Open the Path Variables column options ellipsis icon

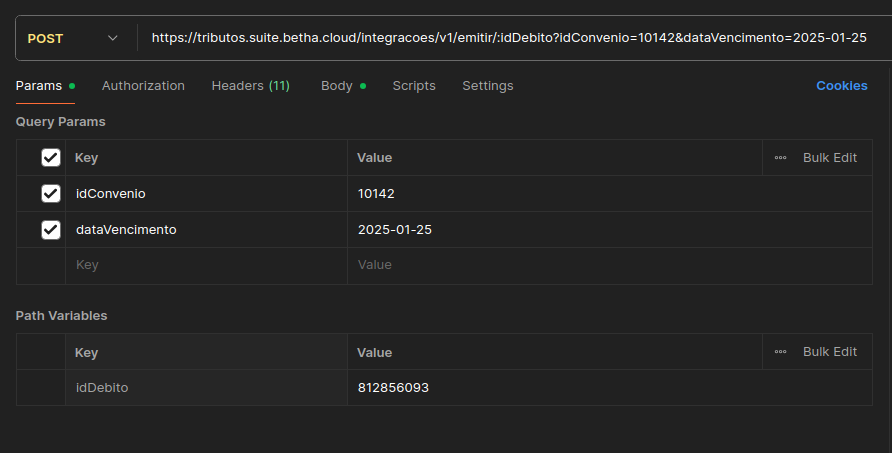pyautogui.click(x=780, y=352)
